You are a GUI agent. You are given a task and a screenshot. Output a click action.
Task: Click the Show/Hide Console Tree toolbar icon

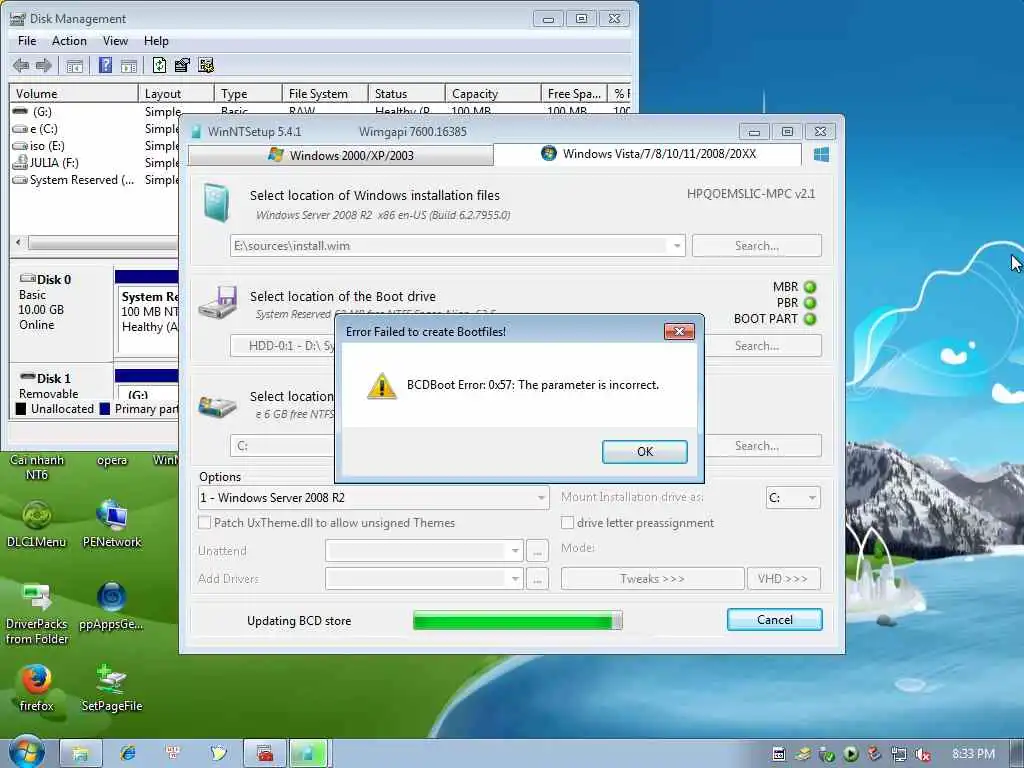(74, 65)
